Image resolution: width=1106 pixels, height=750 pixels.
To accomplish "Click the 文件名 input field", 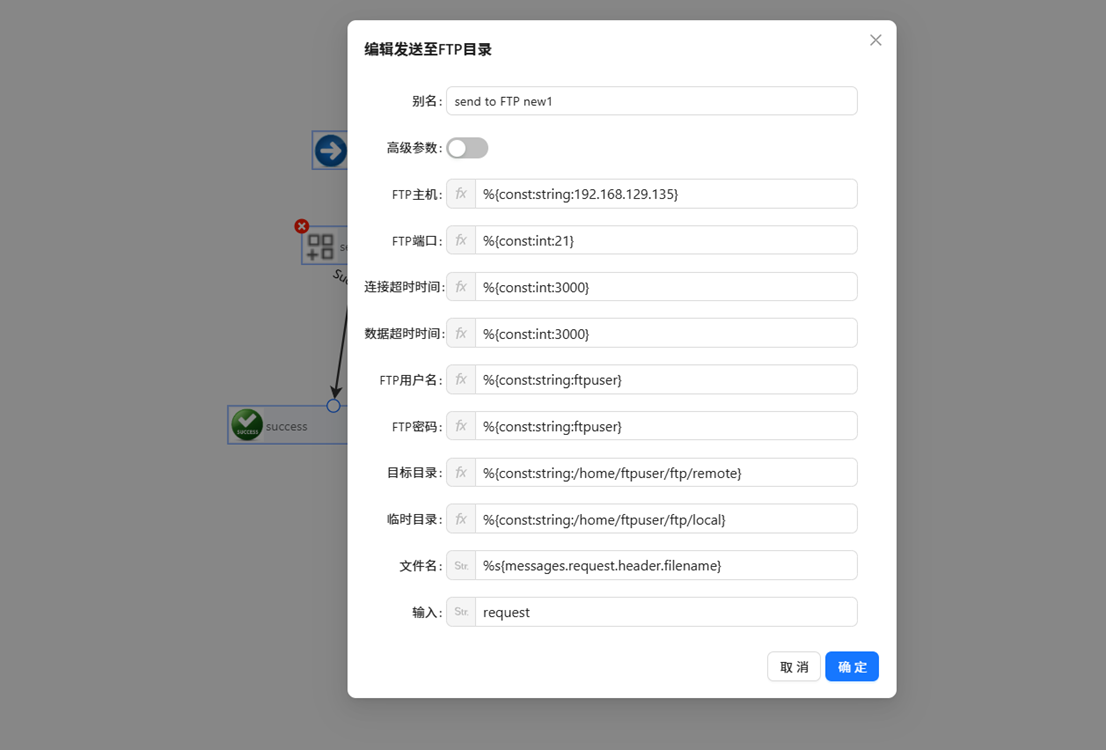I will click(x=665, y=566).
